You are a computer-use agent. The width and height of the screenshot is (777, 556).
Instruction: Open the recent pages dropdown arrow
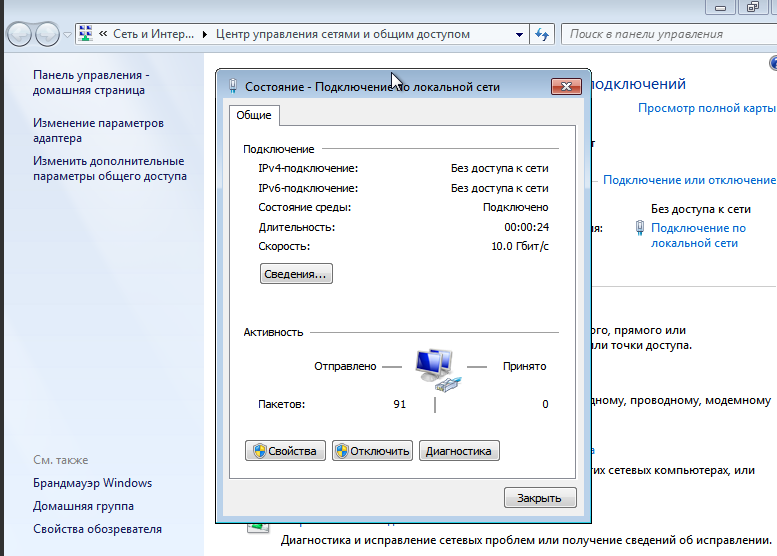[x=67, y=35]
